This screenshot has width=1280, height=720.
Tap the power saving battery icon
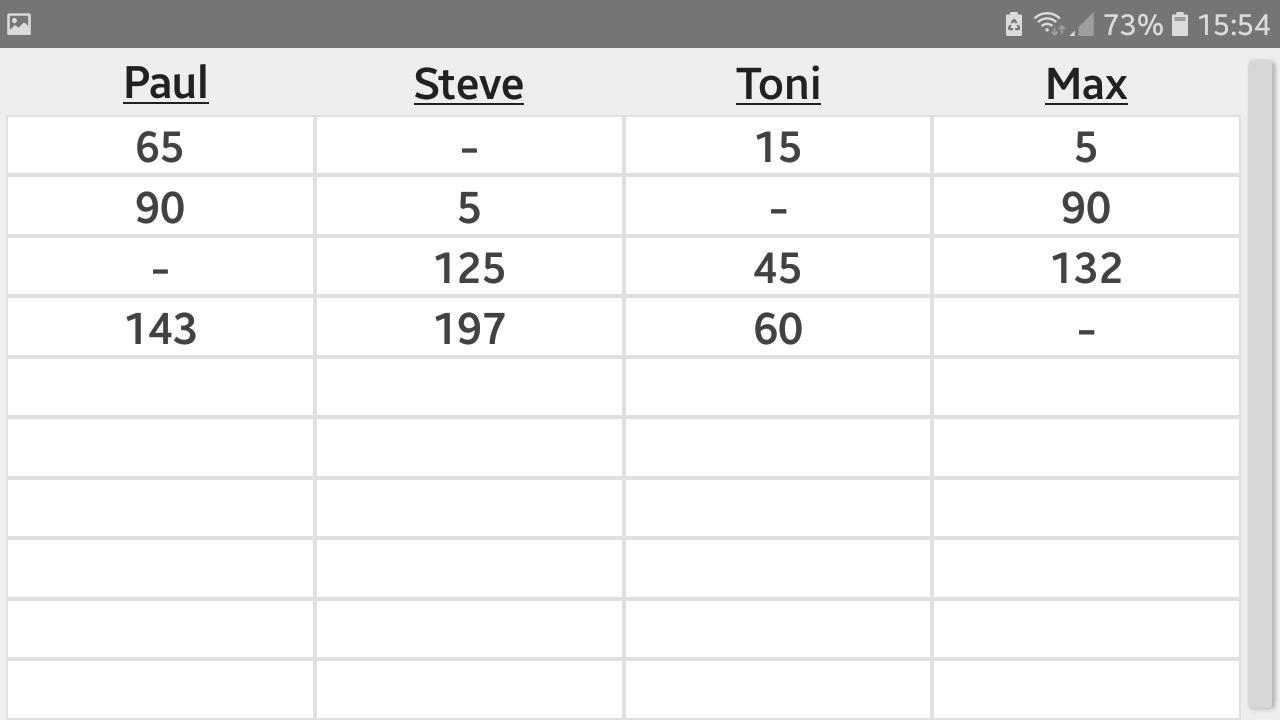pos(1013,24)
